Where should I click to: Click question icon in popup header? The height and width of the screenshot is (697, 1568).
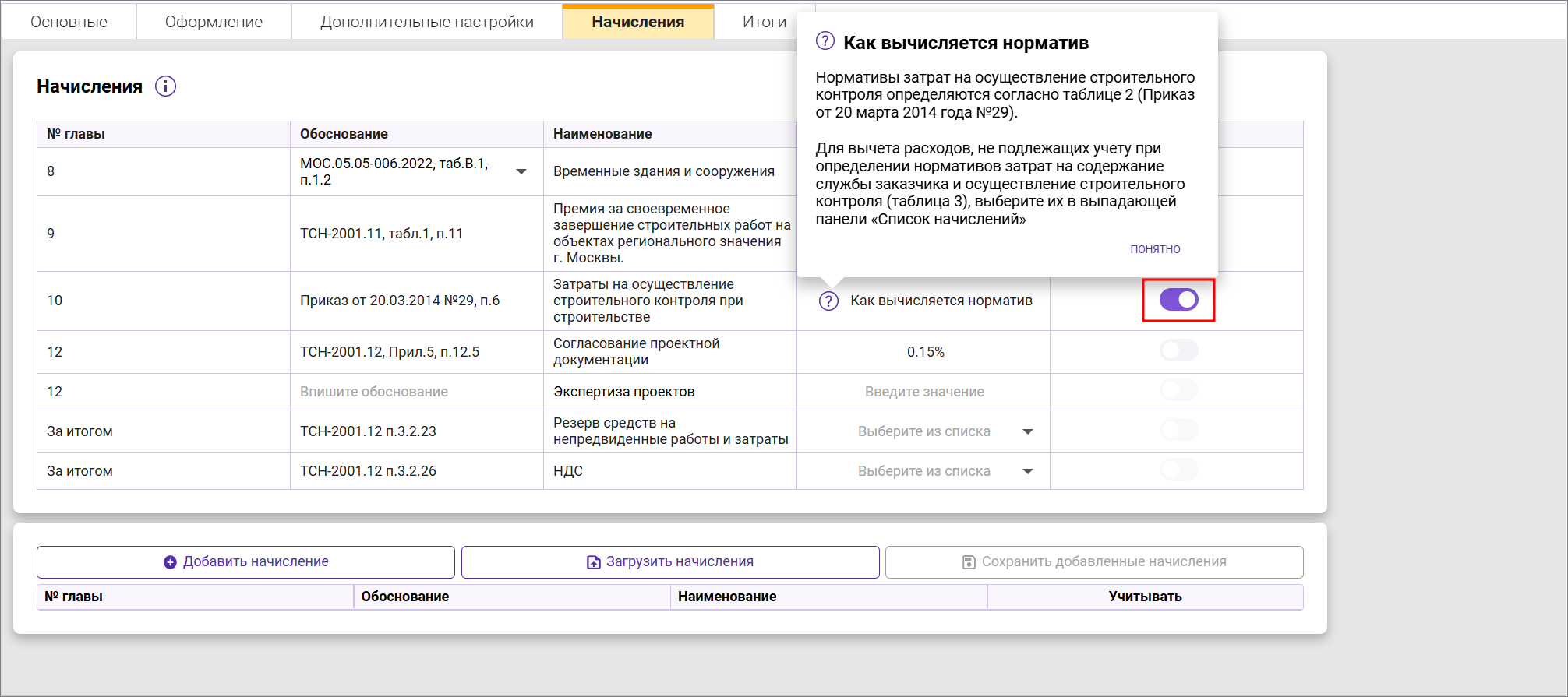(825, 41)
